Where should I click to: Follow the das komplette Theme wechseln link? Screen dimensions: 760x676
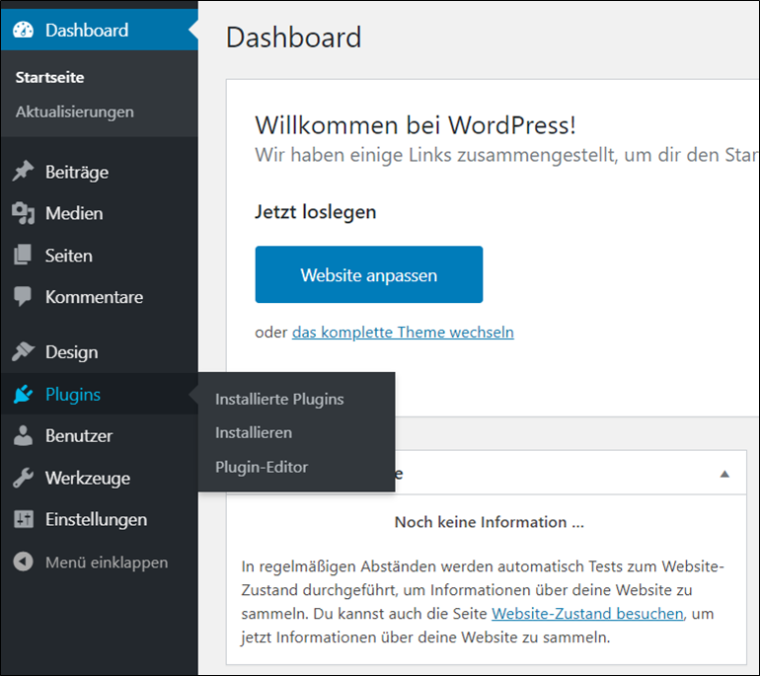click(403, 332)
